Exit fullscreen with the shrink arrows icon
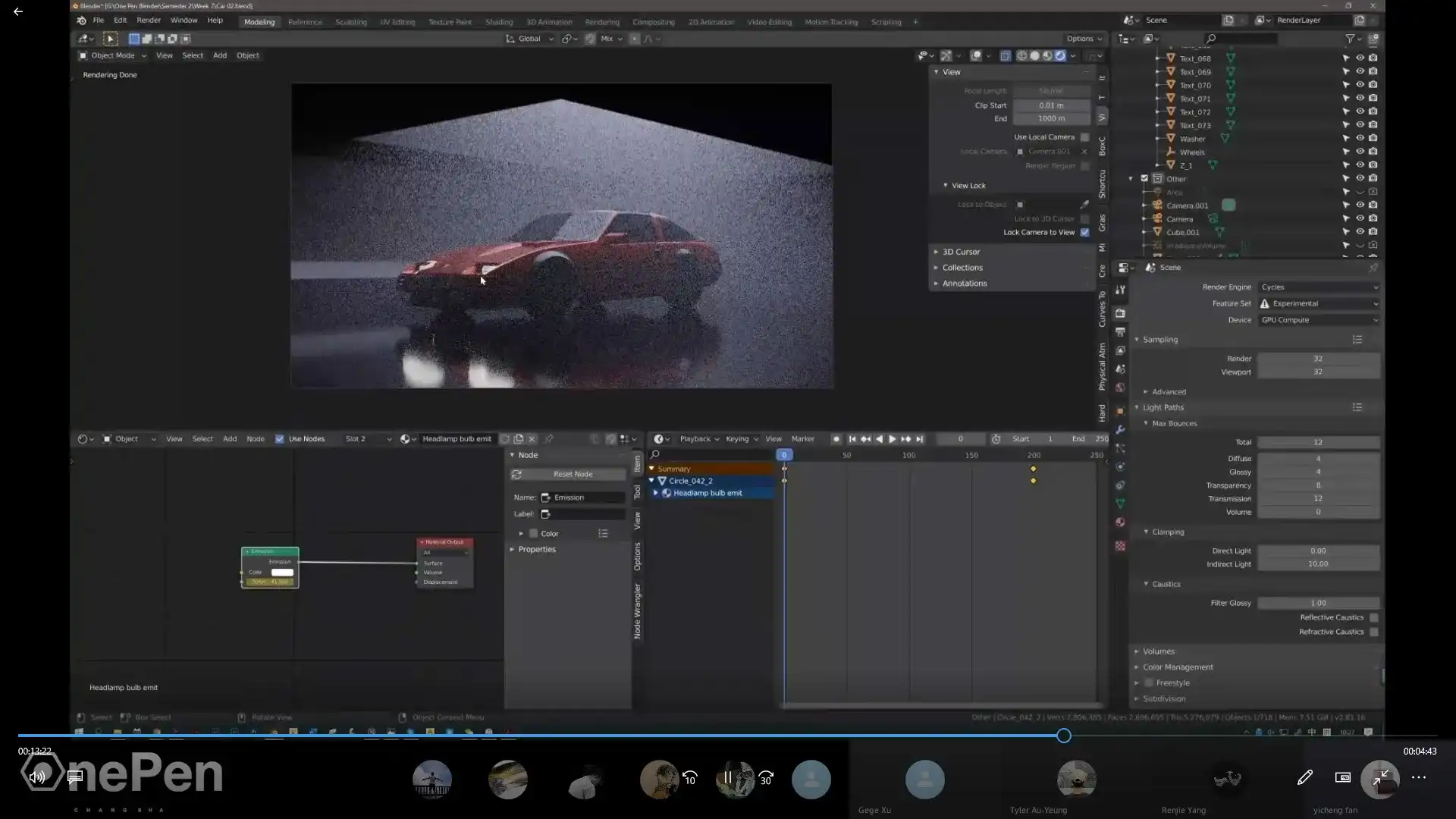Viewport: 1456px width, 819px height. pyautogui.click(x=1380, y=777)
